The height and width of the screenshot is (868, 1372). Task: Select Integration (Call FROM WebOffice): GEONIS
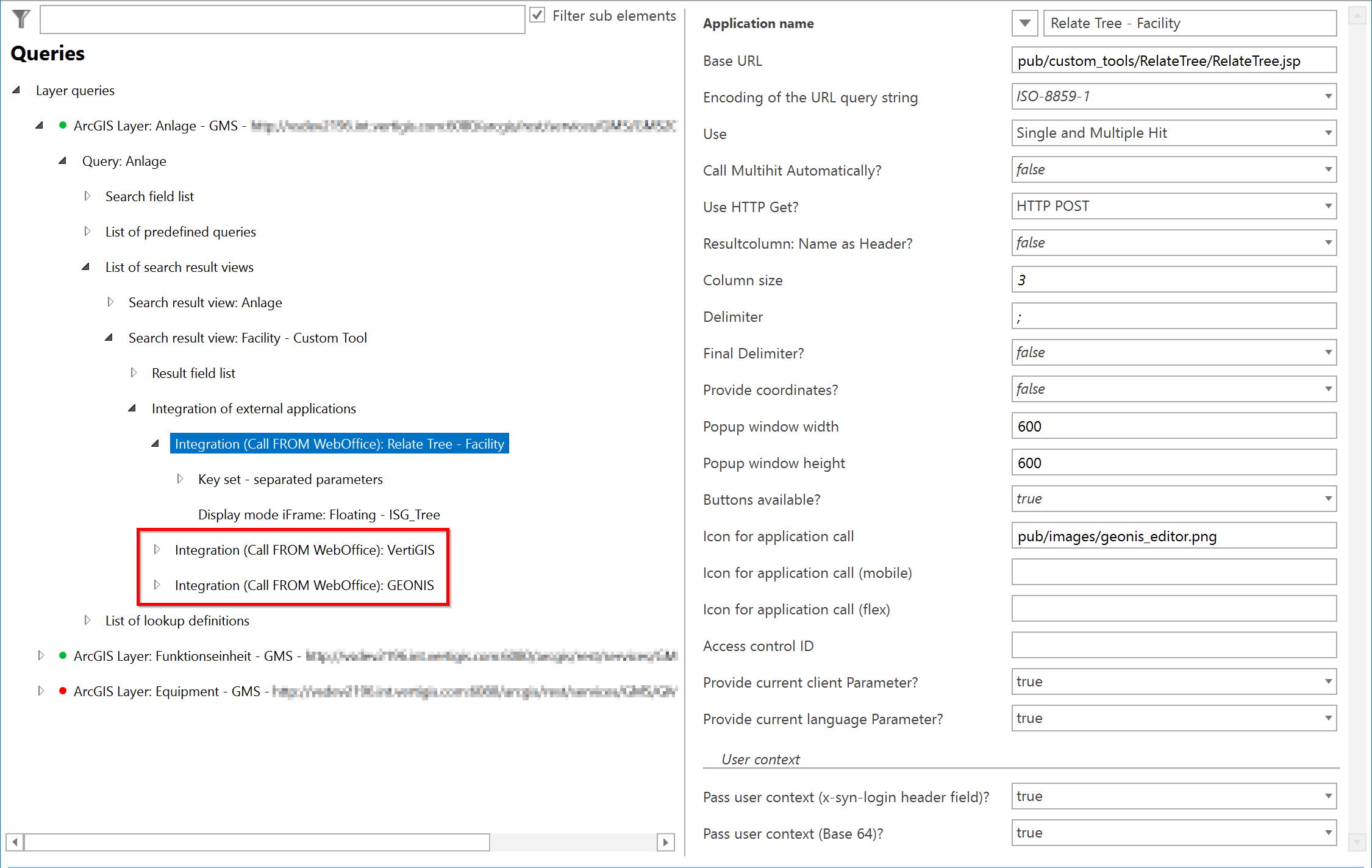tap(305, 585)
